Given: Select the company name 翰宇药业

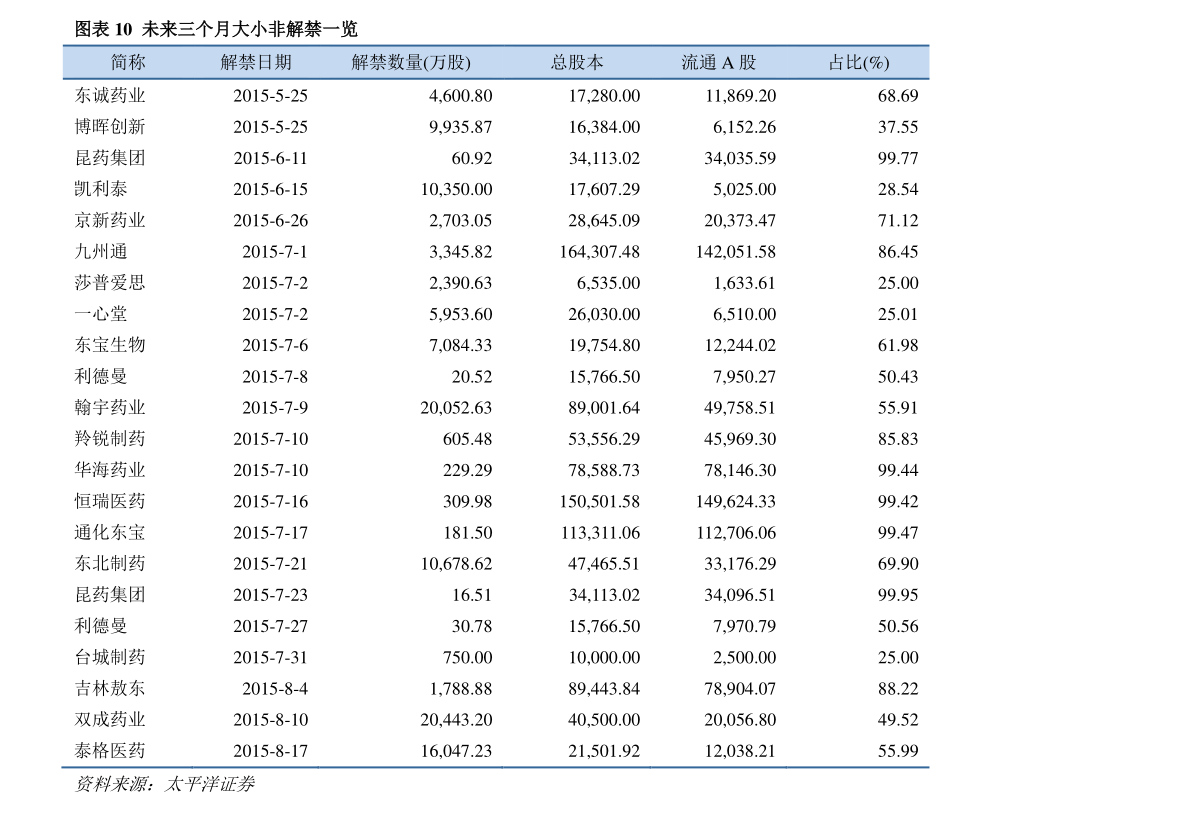Looking at the screenshot, I should [x=110, y=407].
